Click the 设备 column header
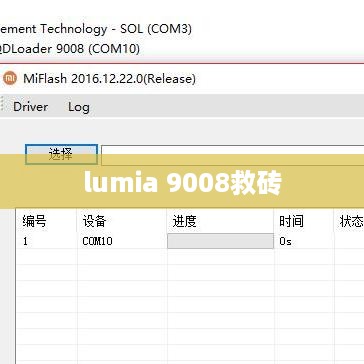The width and height of the screenshot is (364, 364). pyautogui.click(x=94, y=221)
